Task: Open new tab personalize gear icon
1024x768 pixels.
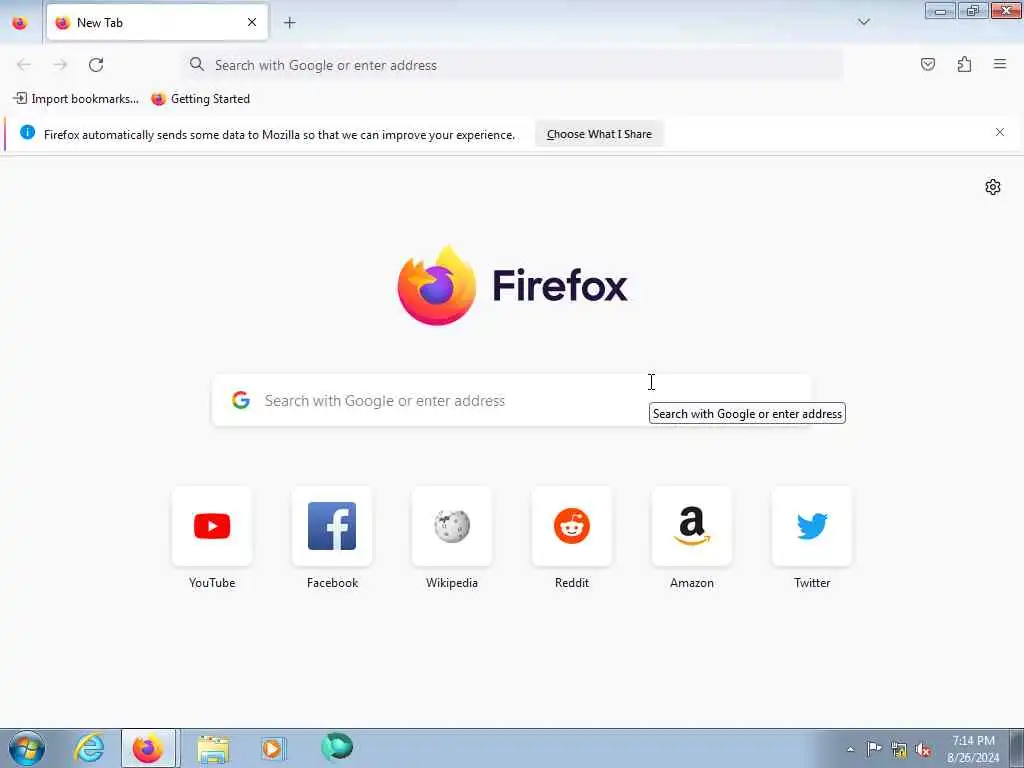Action: point(993,187)
